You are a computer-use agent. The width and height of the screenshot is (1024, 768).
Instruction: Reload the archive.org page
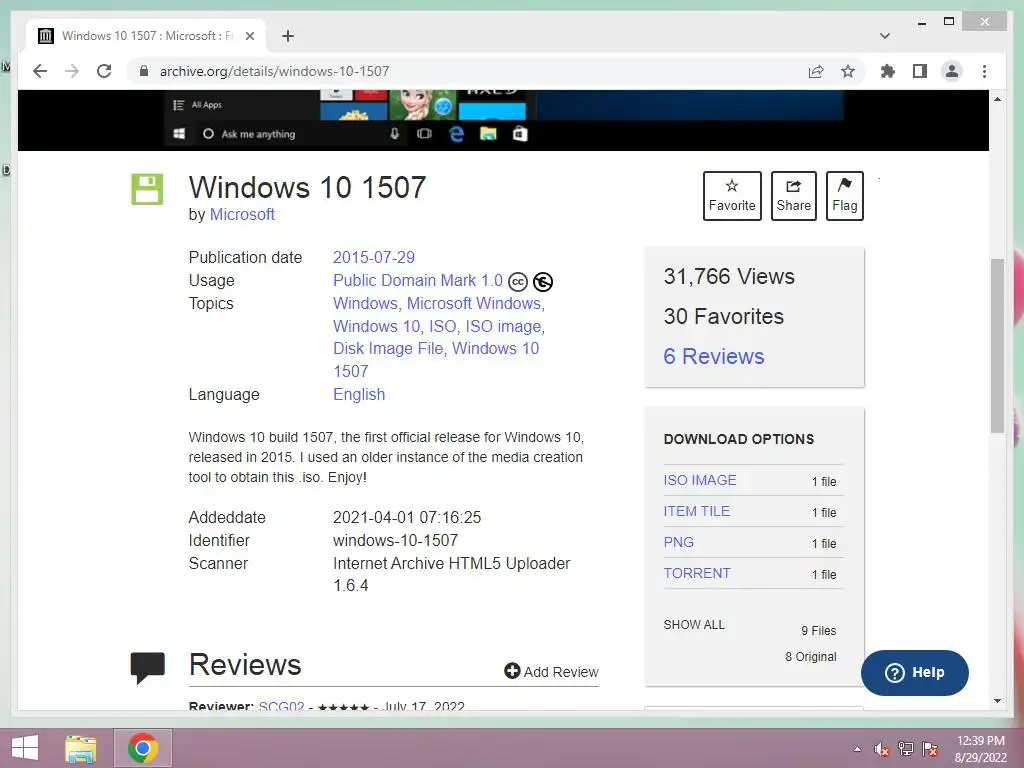[x=104, y=71]
